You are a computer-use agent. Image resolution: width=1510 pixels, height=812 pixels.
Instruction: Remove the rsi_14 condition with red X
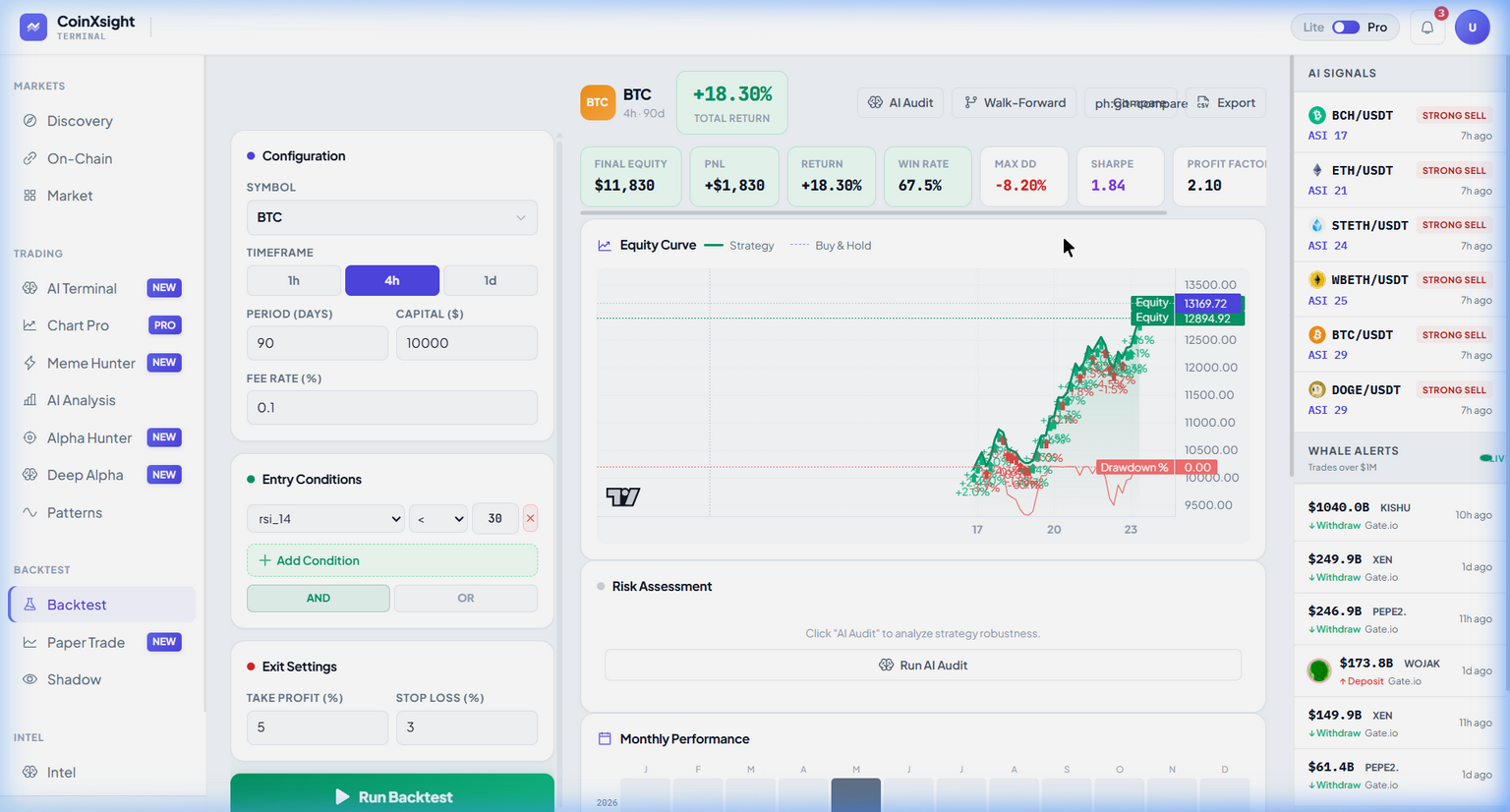point(530,518)
